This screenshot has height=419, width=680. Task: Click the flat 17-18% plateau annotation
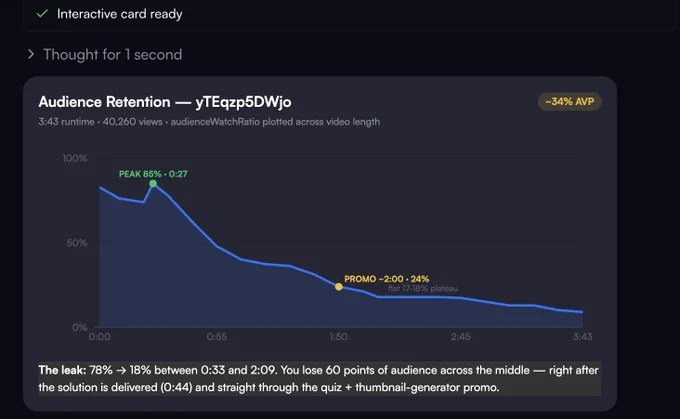423,288
